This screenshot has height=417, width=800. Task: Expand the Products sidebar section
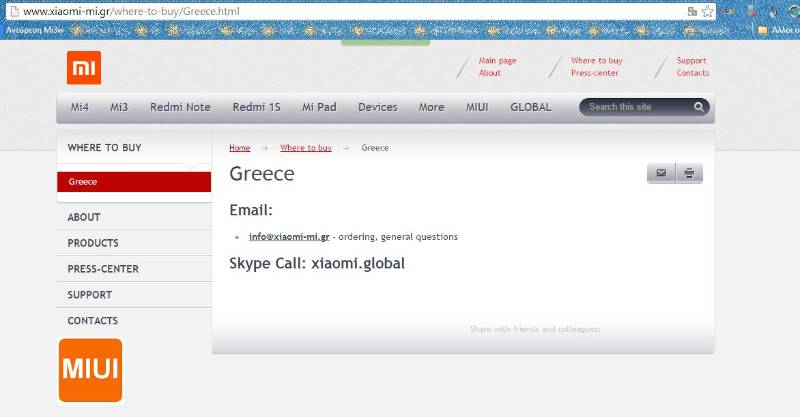93,243
